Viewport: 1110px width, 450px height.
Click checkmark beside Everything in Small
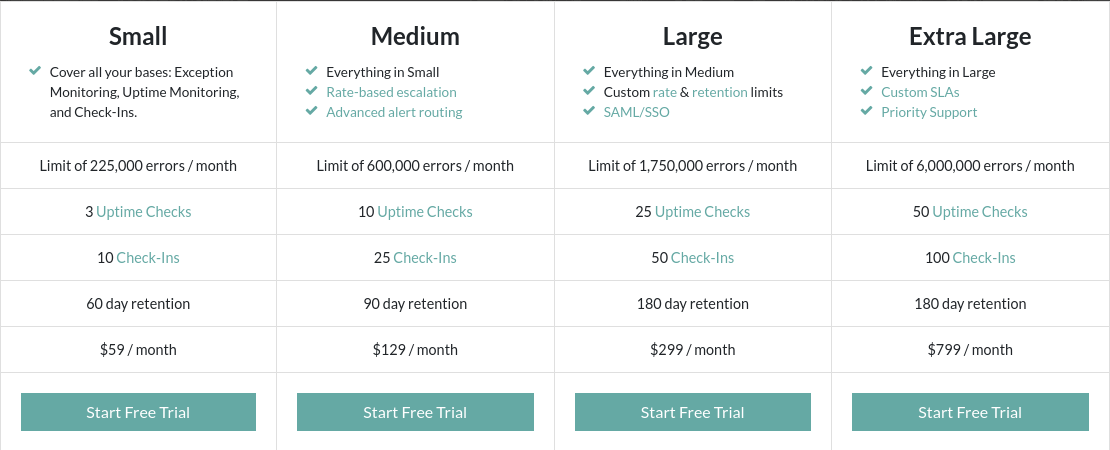point(311,71)
